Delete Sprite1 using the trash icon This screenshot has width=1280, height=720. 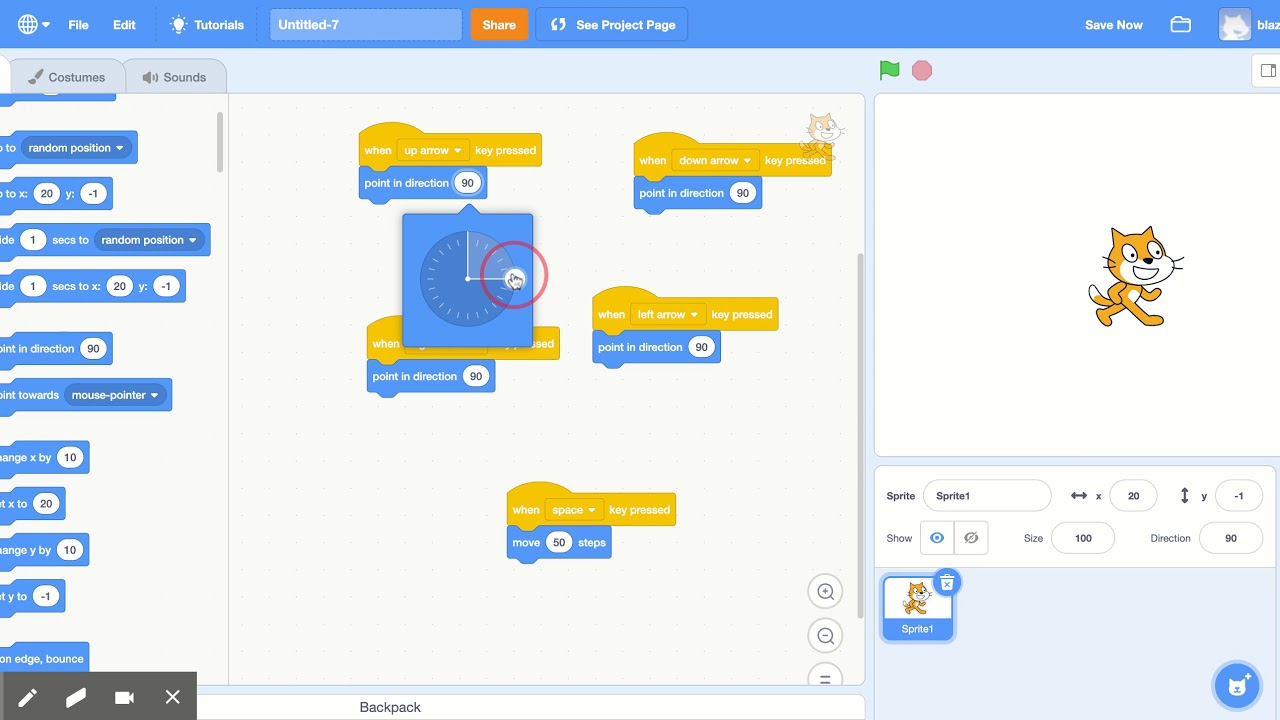click(x=947, y=582)
